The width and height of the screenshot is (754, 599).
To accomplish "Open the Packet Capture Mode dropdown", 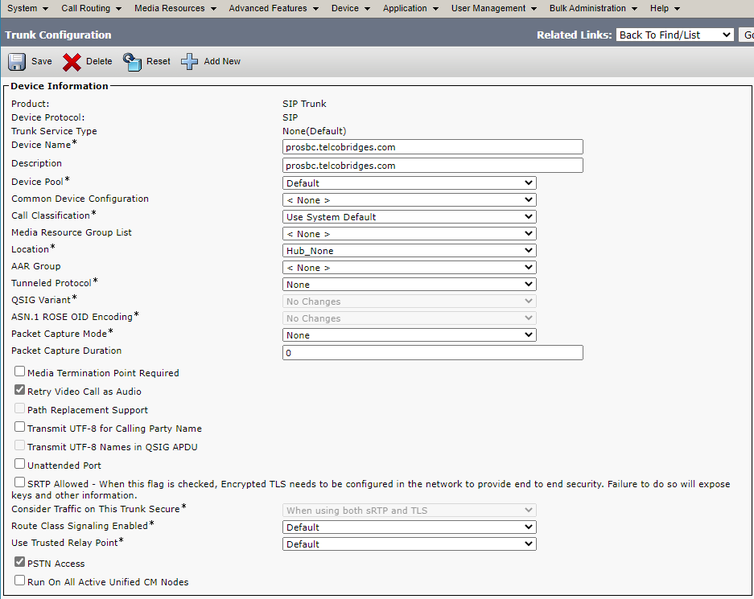I will coord(409,335).
